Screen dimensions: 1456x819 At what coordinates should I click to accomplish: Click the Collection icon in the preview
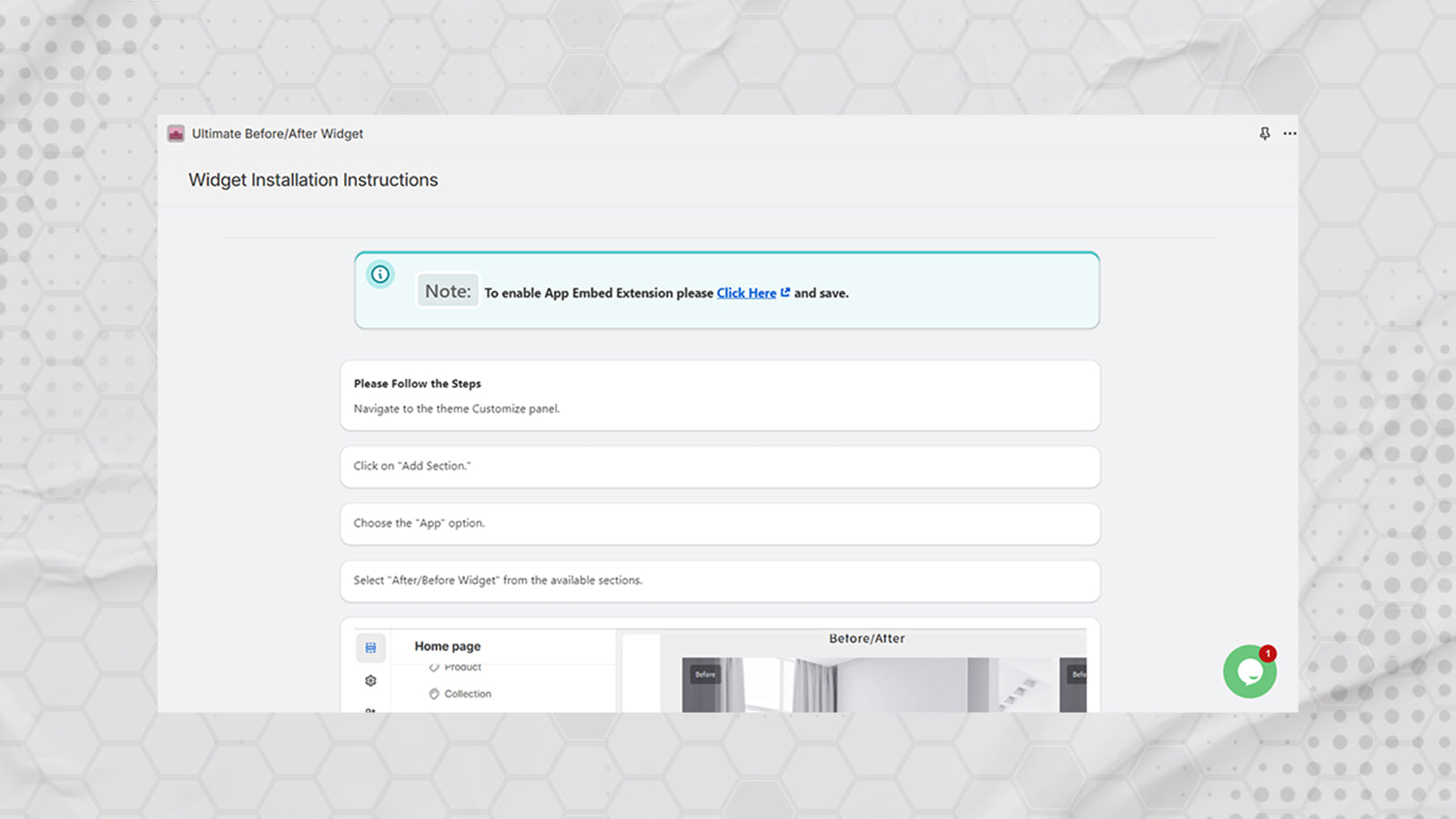[x=434, y=693]
